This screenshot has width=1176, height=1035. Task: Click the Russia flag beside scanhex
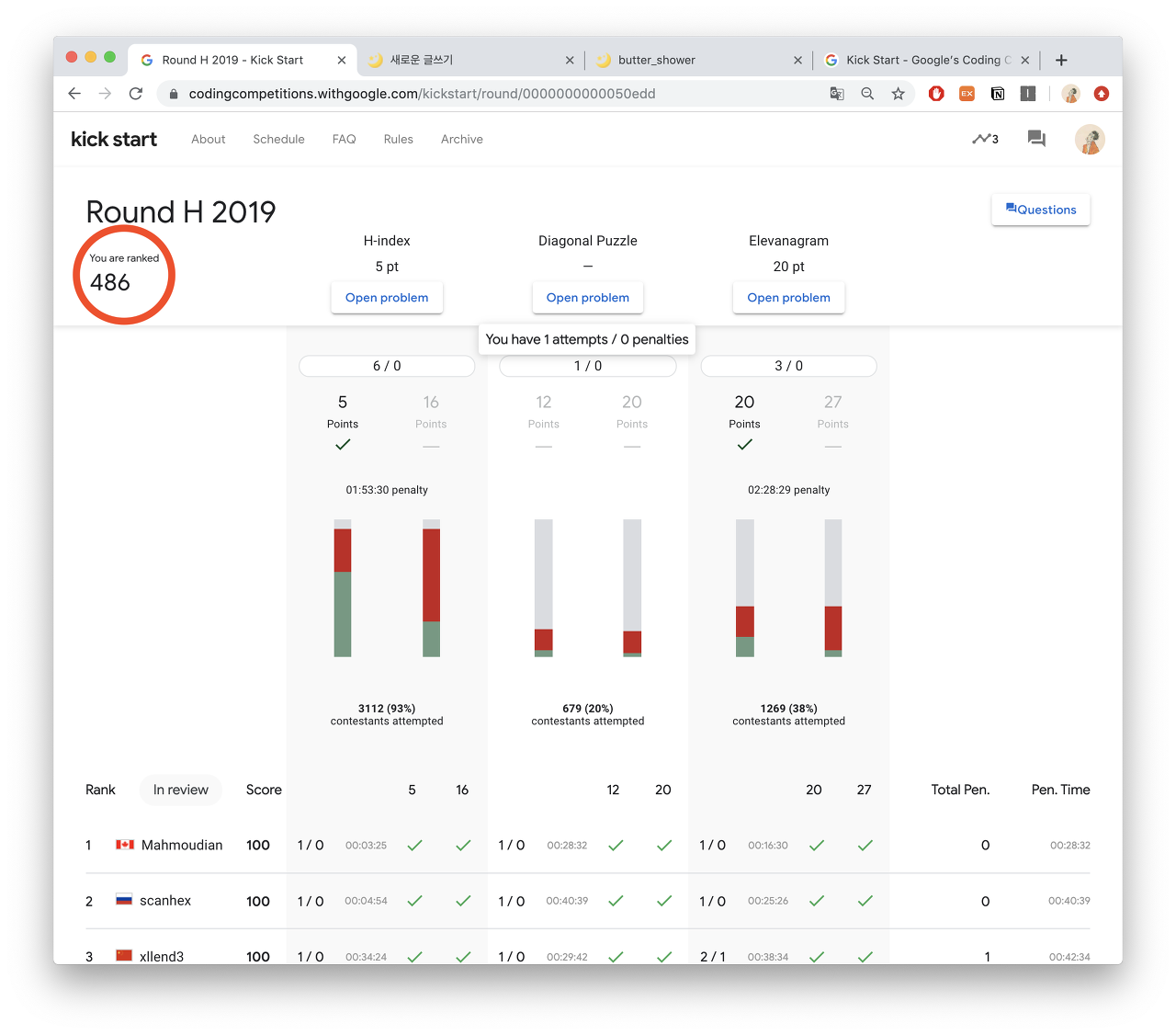124,900
